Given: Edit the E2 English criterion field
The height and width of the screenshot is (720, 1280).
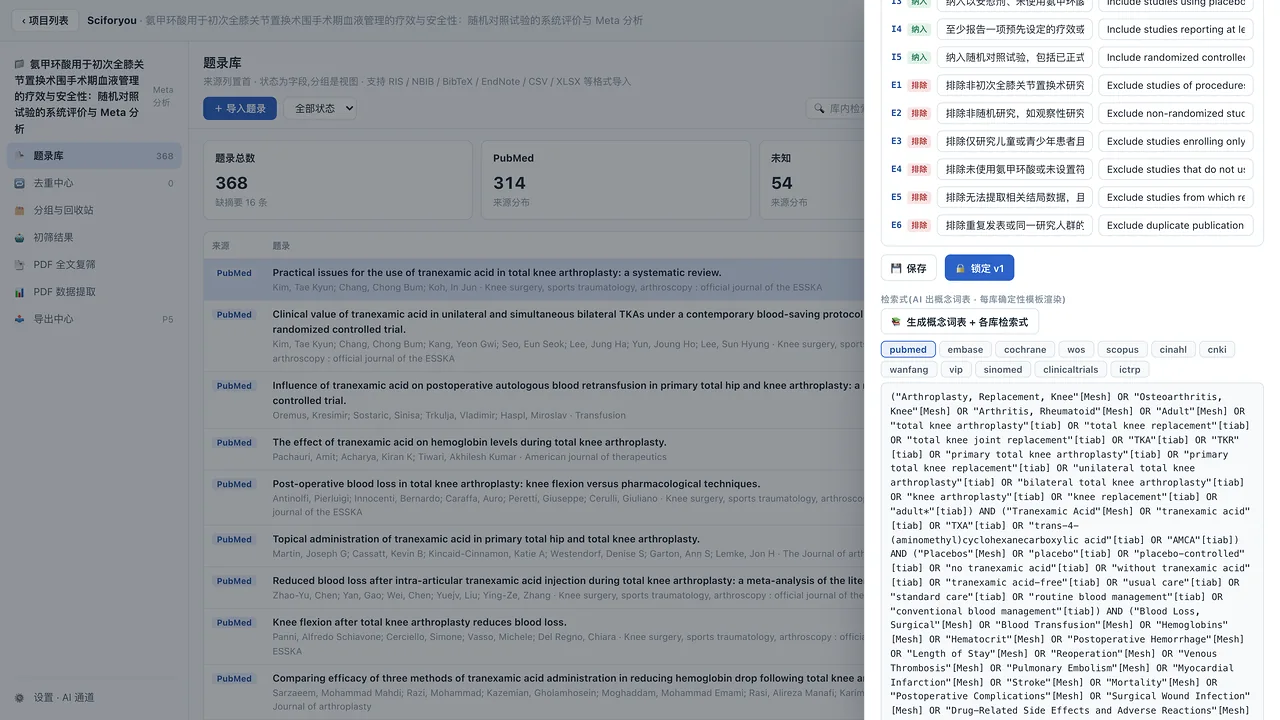Looking at the screenshot, I should click(1176, 113).
